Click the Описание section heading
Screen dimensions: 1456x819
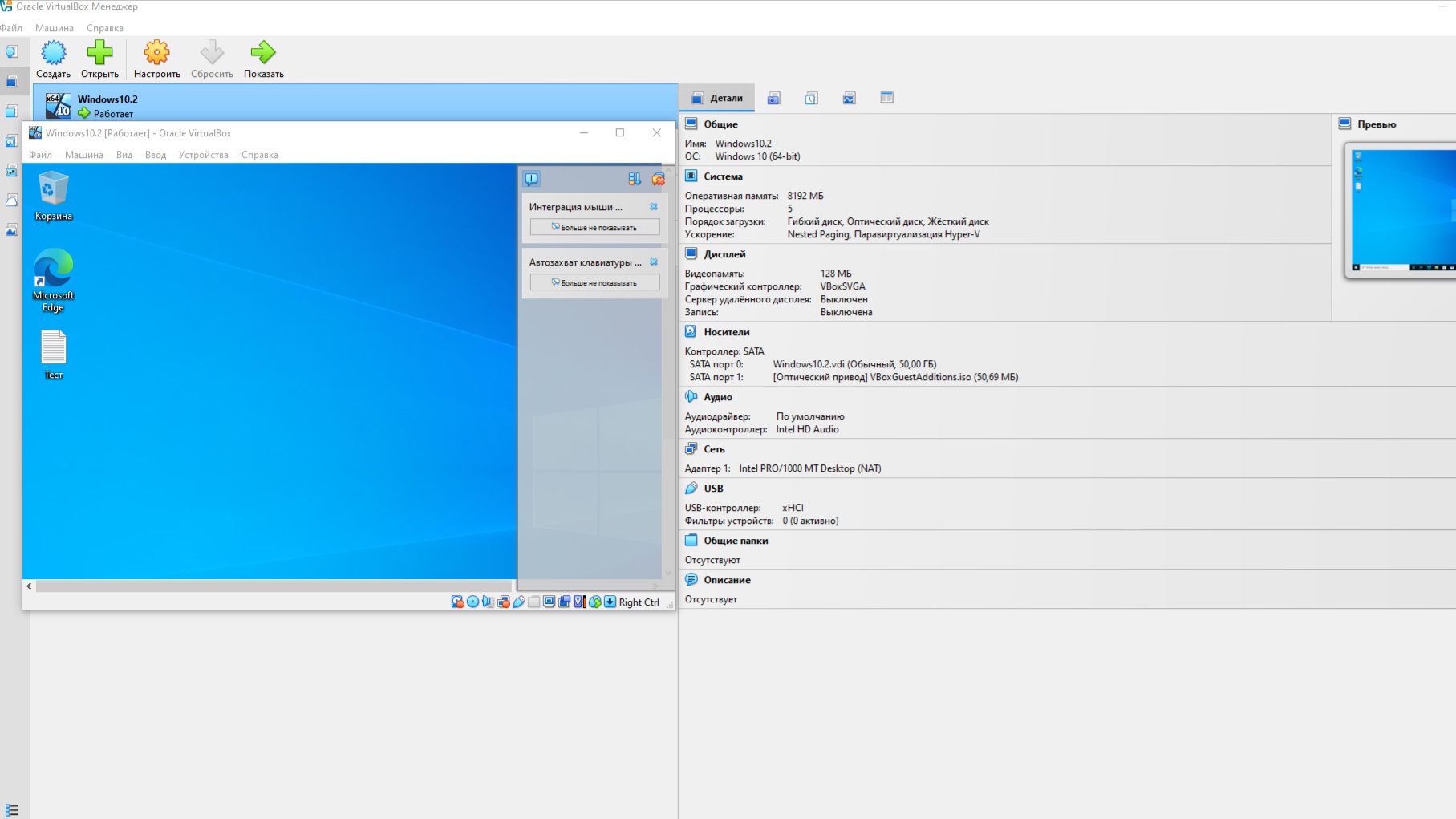click(x=727, y=580)
